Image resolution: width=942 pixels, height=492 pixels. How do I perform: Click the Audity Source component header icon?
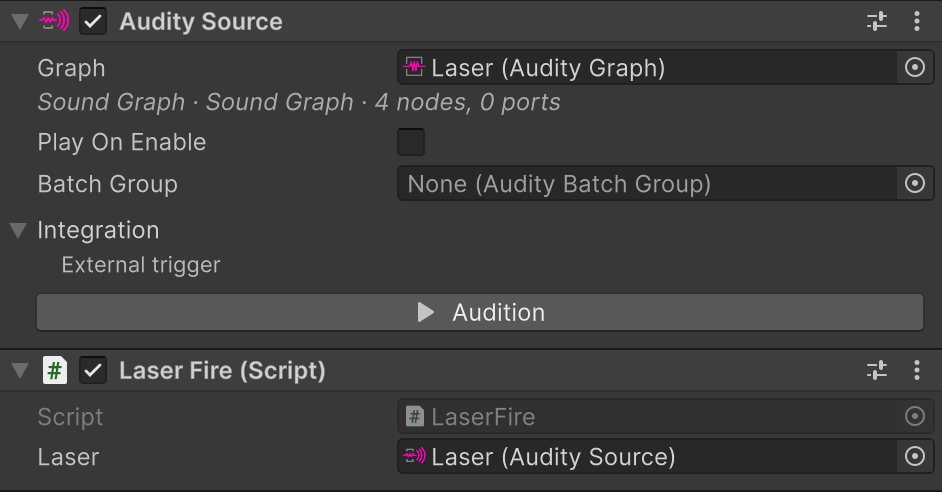[x=54, y=21]
